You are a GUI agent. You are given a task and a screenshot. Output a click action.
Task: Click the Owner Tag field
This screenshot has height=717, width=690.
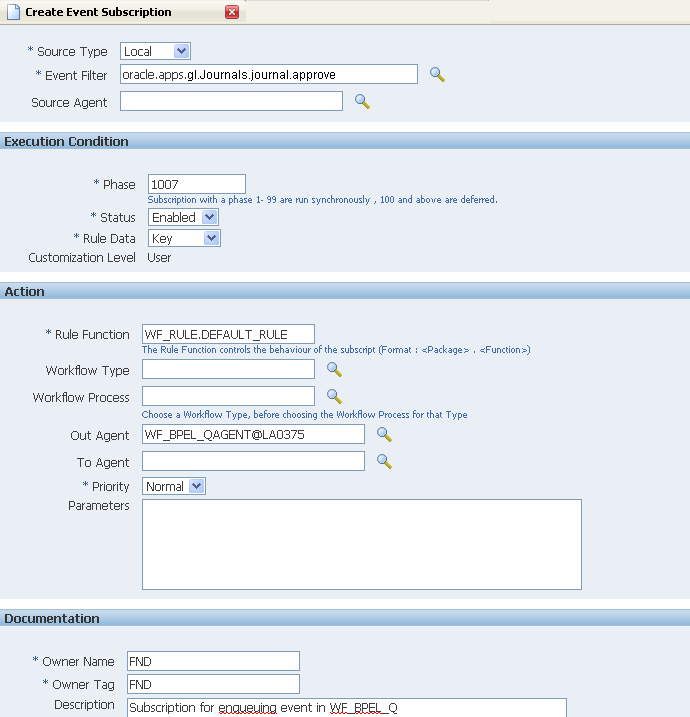[213, 684]
